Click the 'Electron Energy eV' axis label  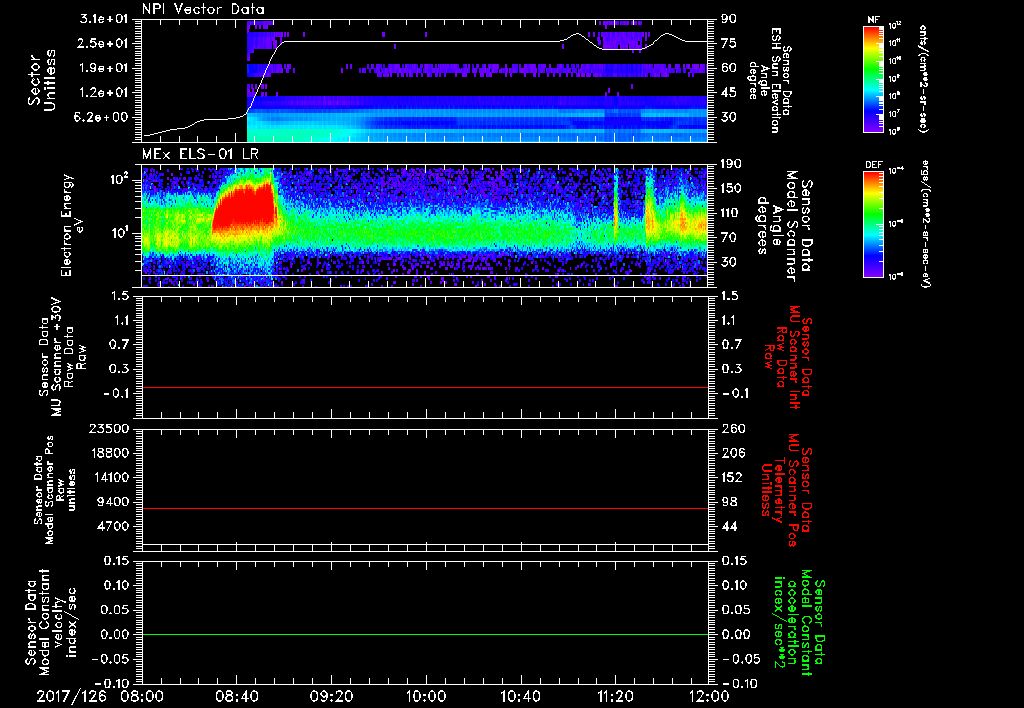click(x=74, y=225)
